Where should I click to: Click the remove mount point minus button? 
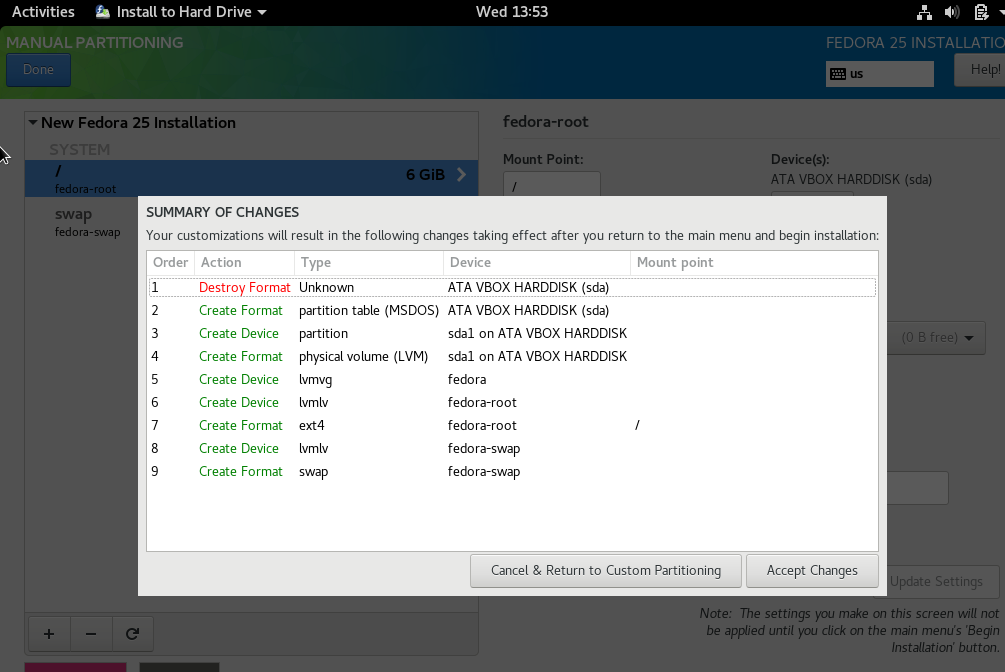coord(90,634)
